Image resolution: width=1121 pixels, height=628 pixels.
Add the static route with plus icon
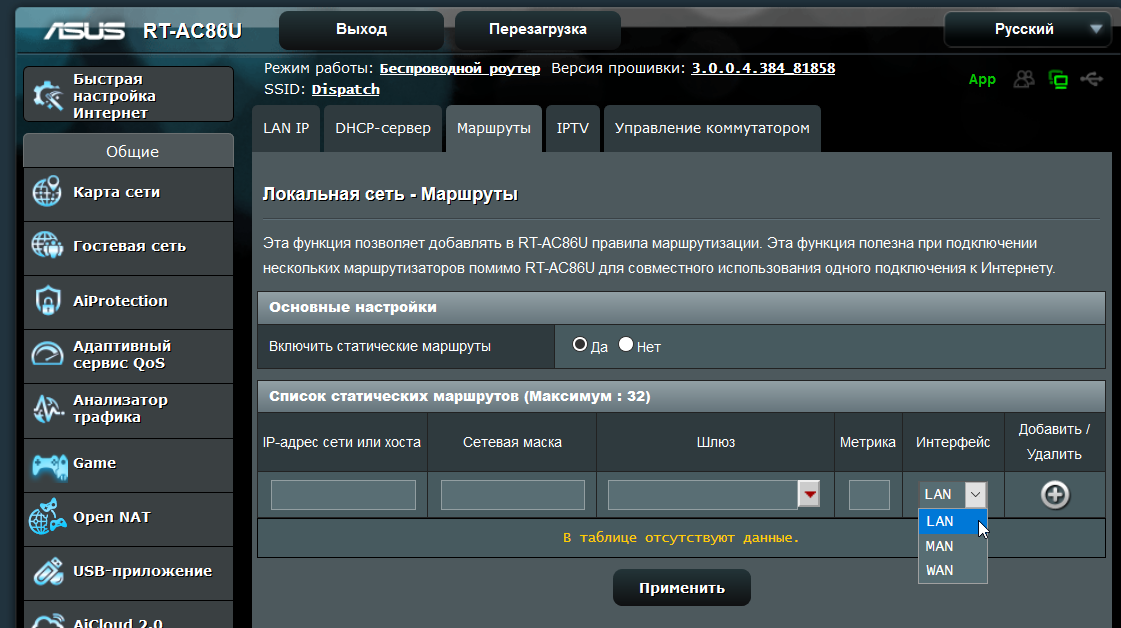pyautogui.click(x=1055, y=494)
